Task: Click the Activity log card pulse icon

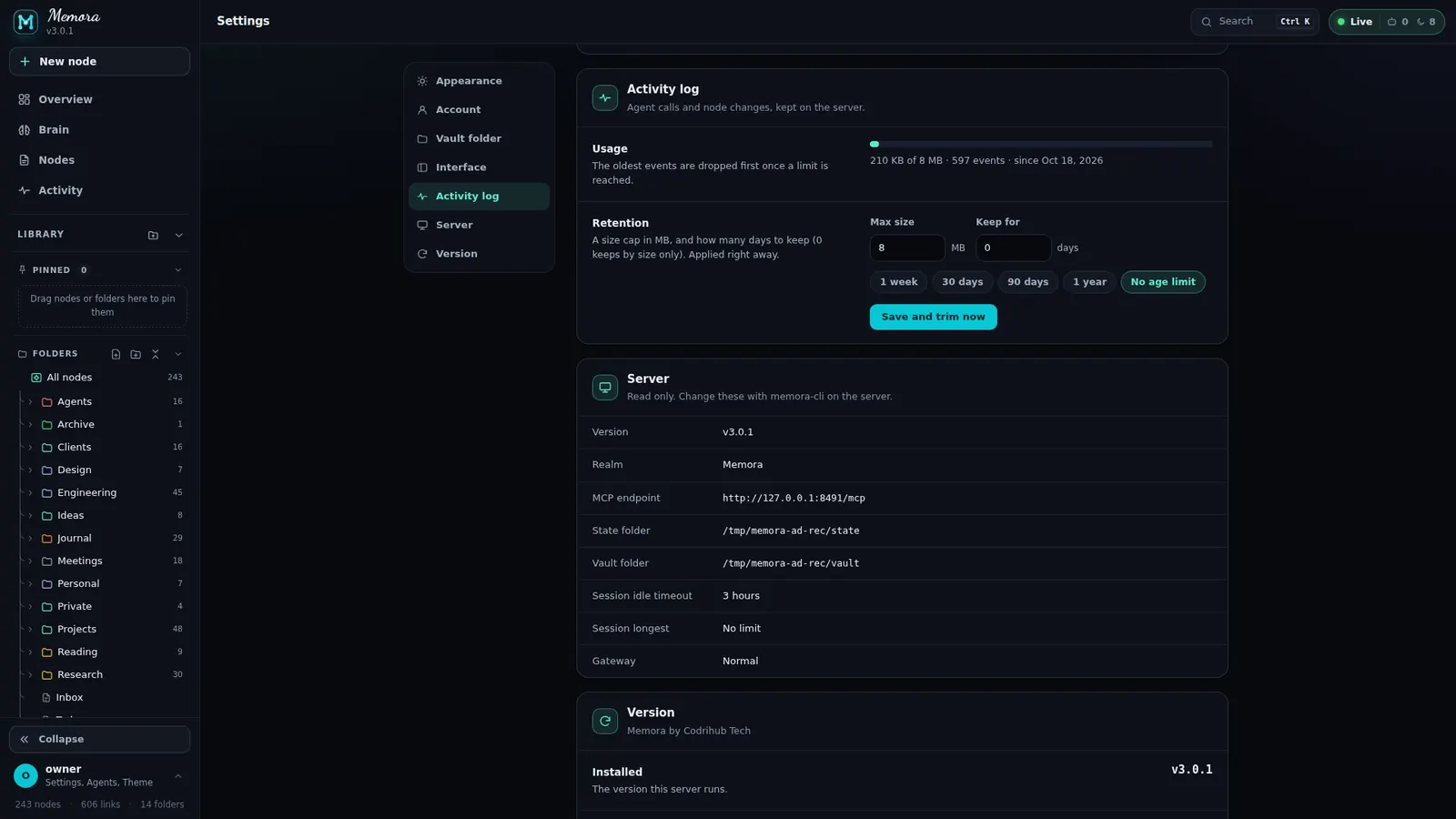Action: 605,97
